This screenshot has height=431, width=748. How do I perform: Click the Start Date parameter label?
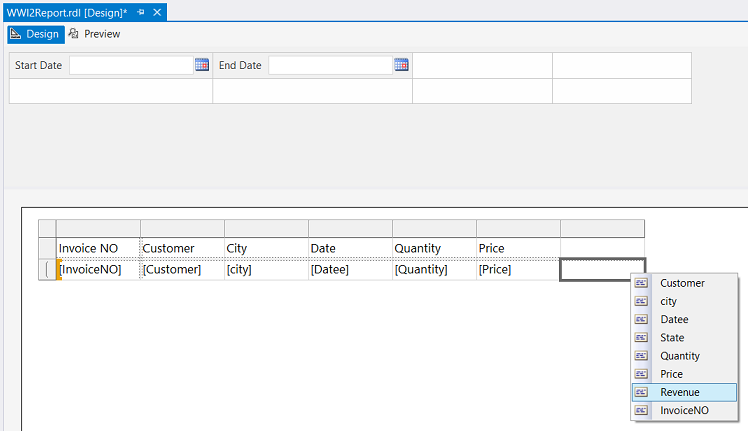(38, 65)
